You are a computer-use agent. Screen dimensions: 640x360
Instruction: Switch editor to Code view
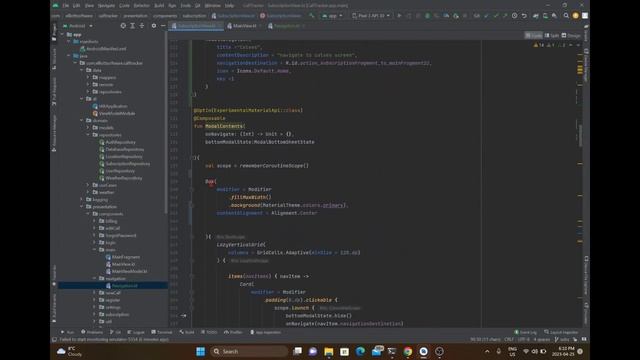[533, 36]
